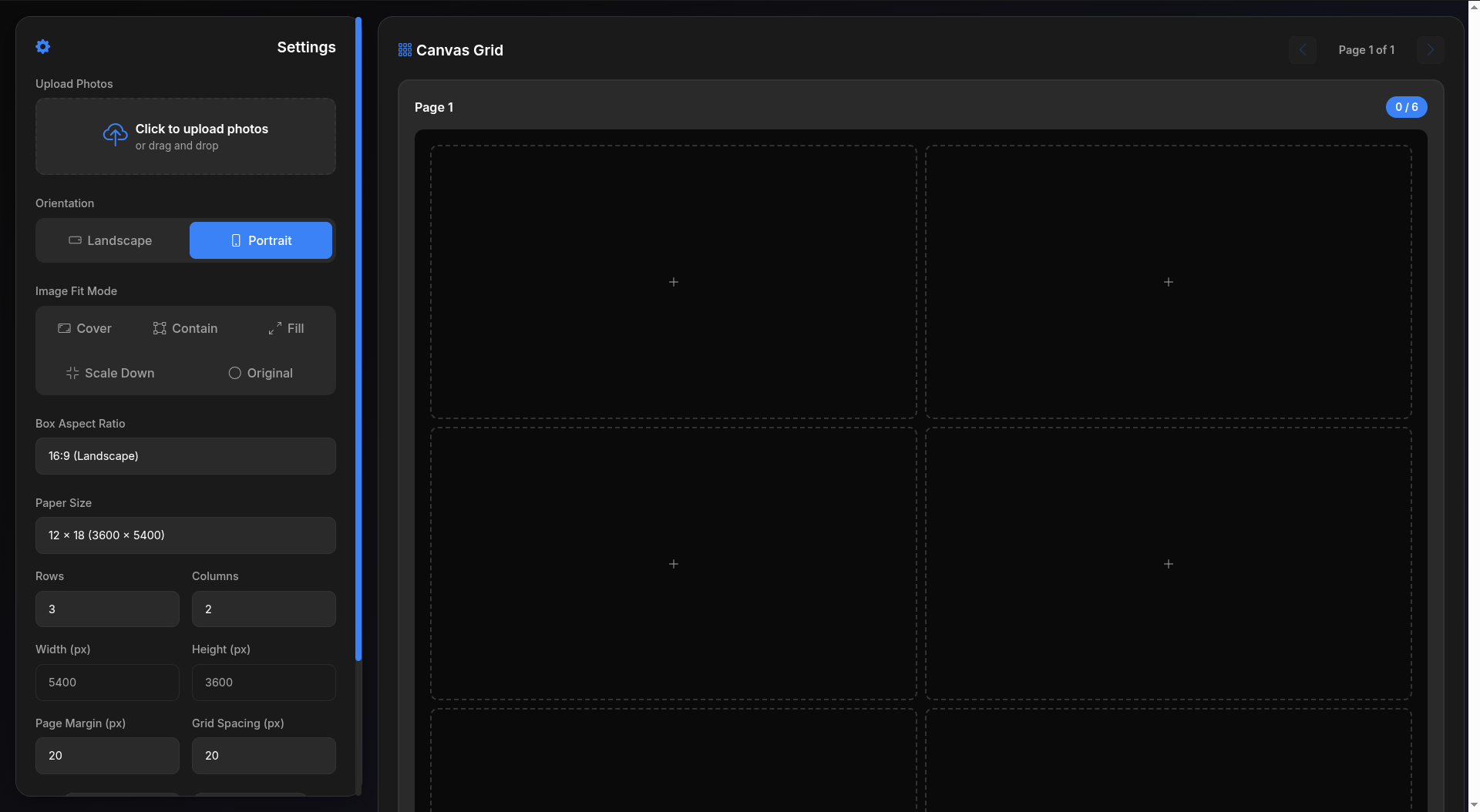1480x812 pixels.
Task: Click the Upload Photos label
Action: [74, 84]
